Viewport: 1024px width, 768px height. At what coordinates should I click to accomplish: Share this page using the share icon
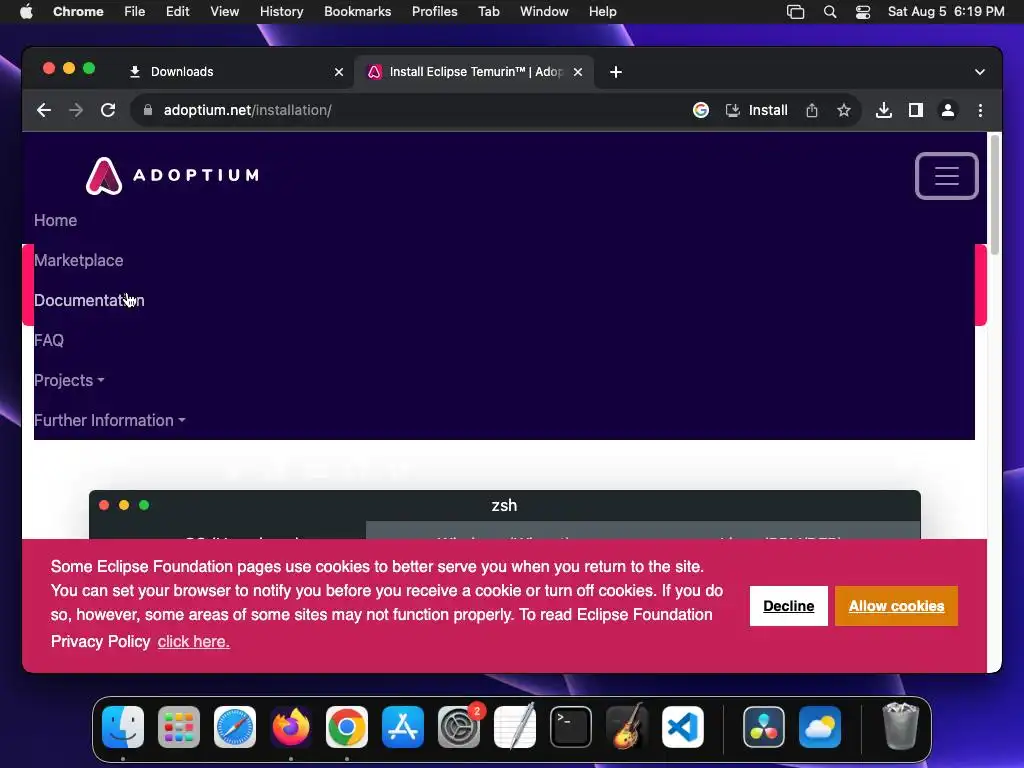coord(812,110)
